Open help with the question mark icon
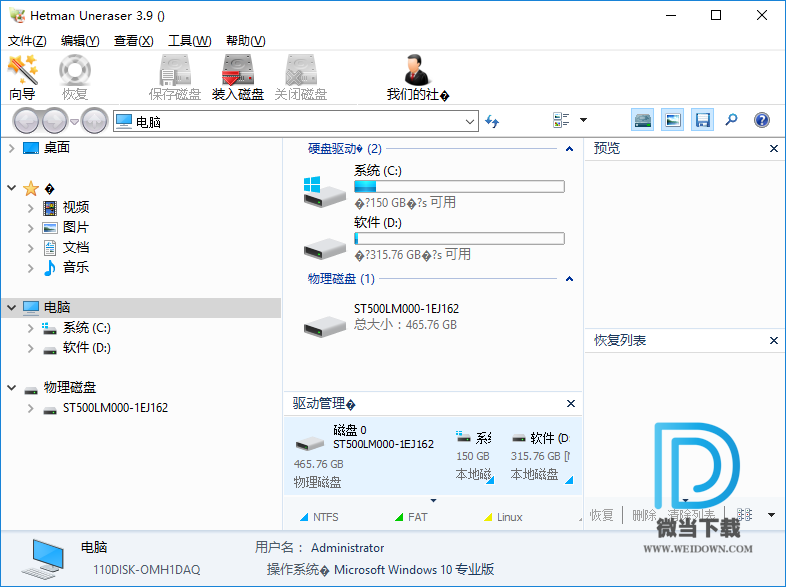Viewport: 786px width, 587px height. [x=761, y=120]
